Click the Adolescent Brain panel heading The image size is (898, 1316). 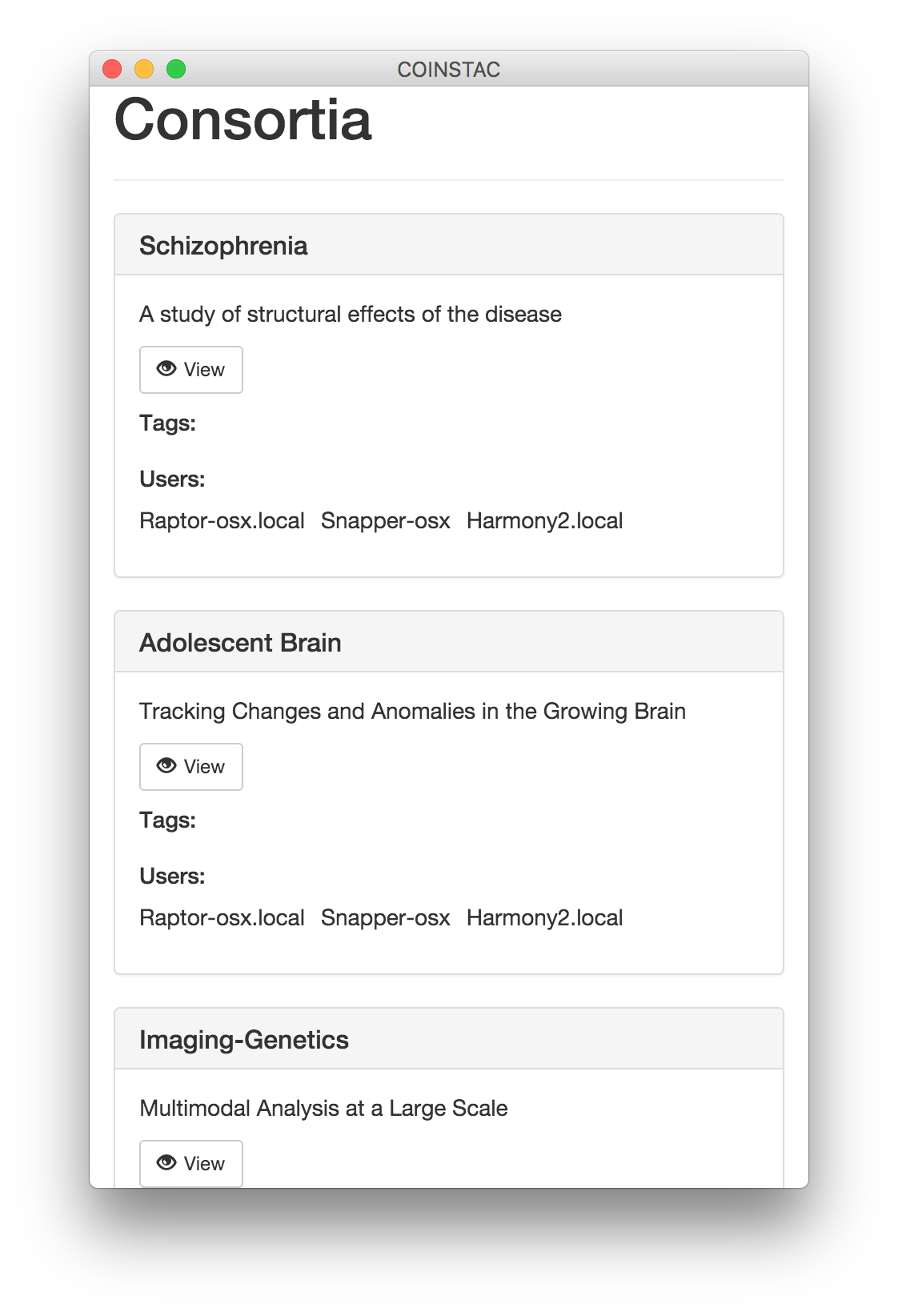(x=240, y=643)
